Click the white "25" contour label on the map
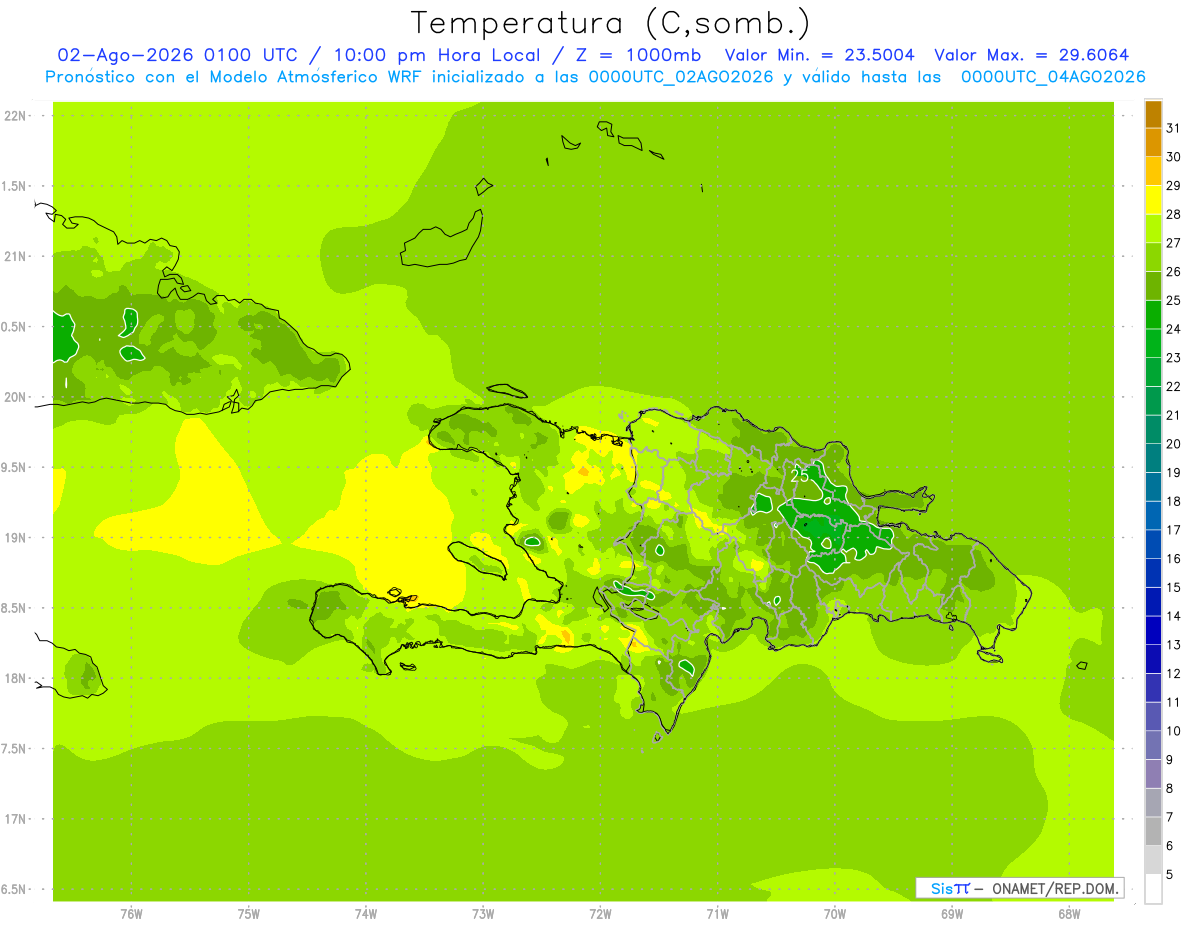 click(800, 475)
